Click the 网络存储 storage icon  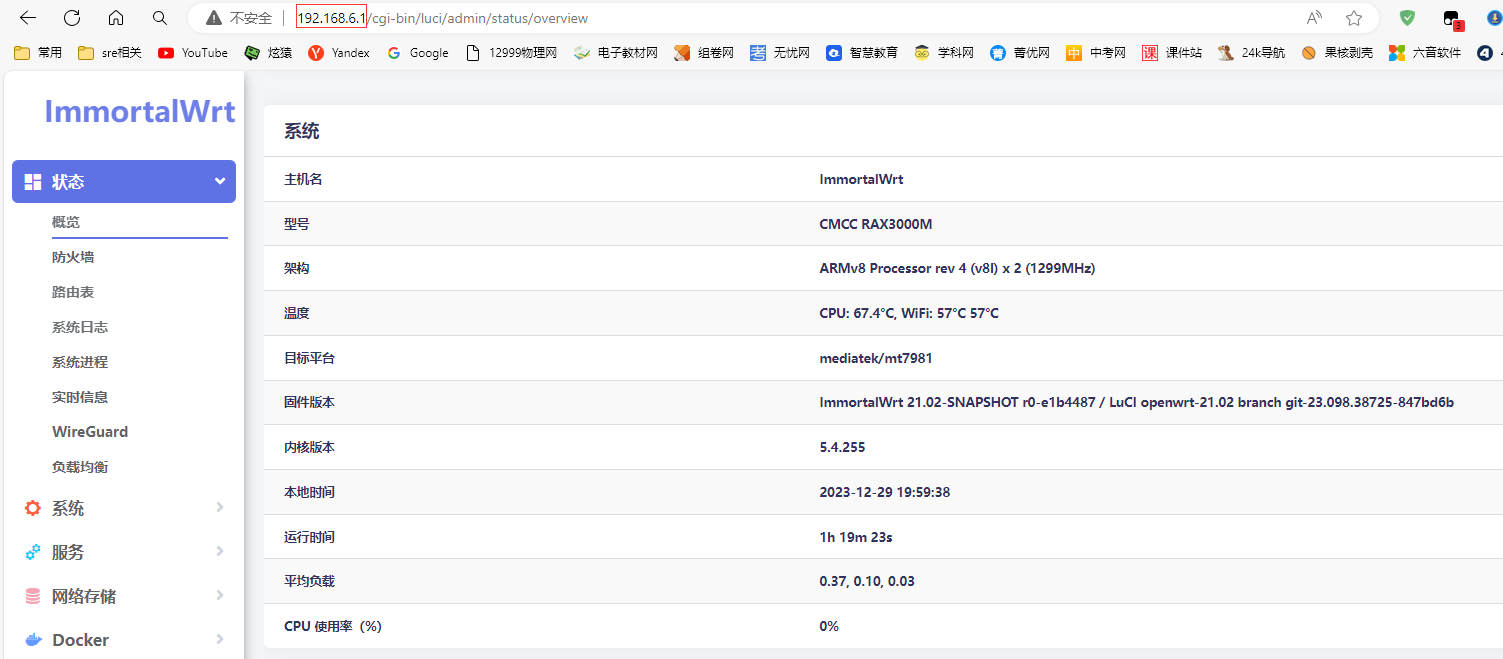(x=33, y=595)
